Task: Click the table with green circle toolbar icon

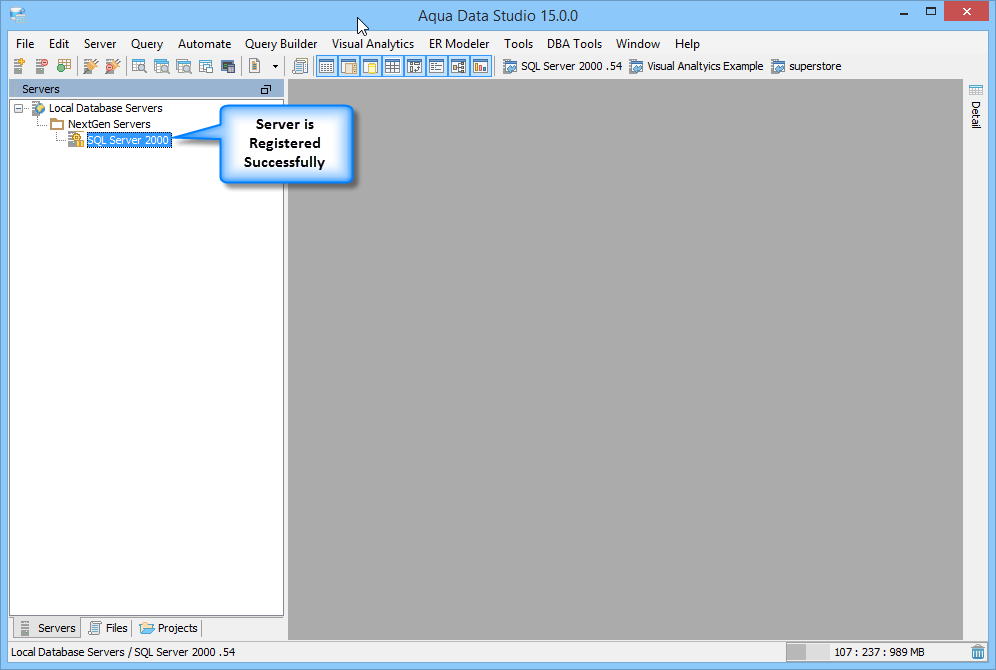Action: tap(64, 66)
